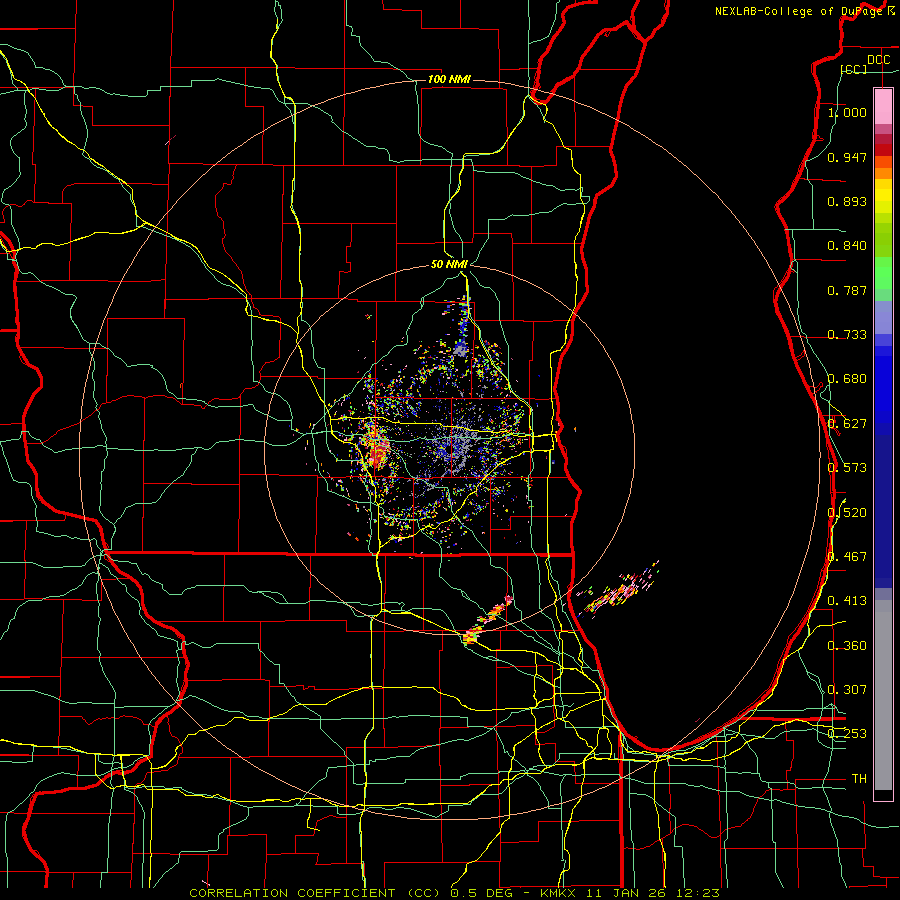Click the 0.573 scale value
Viewport: 900px width, 900px height.
pos(847,468)
